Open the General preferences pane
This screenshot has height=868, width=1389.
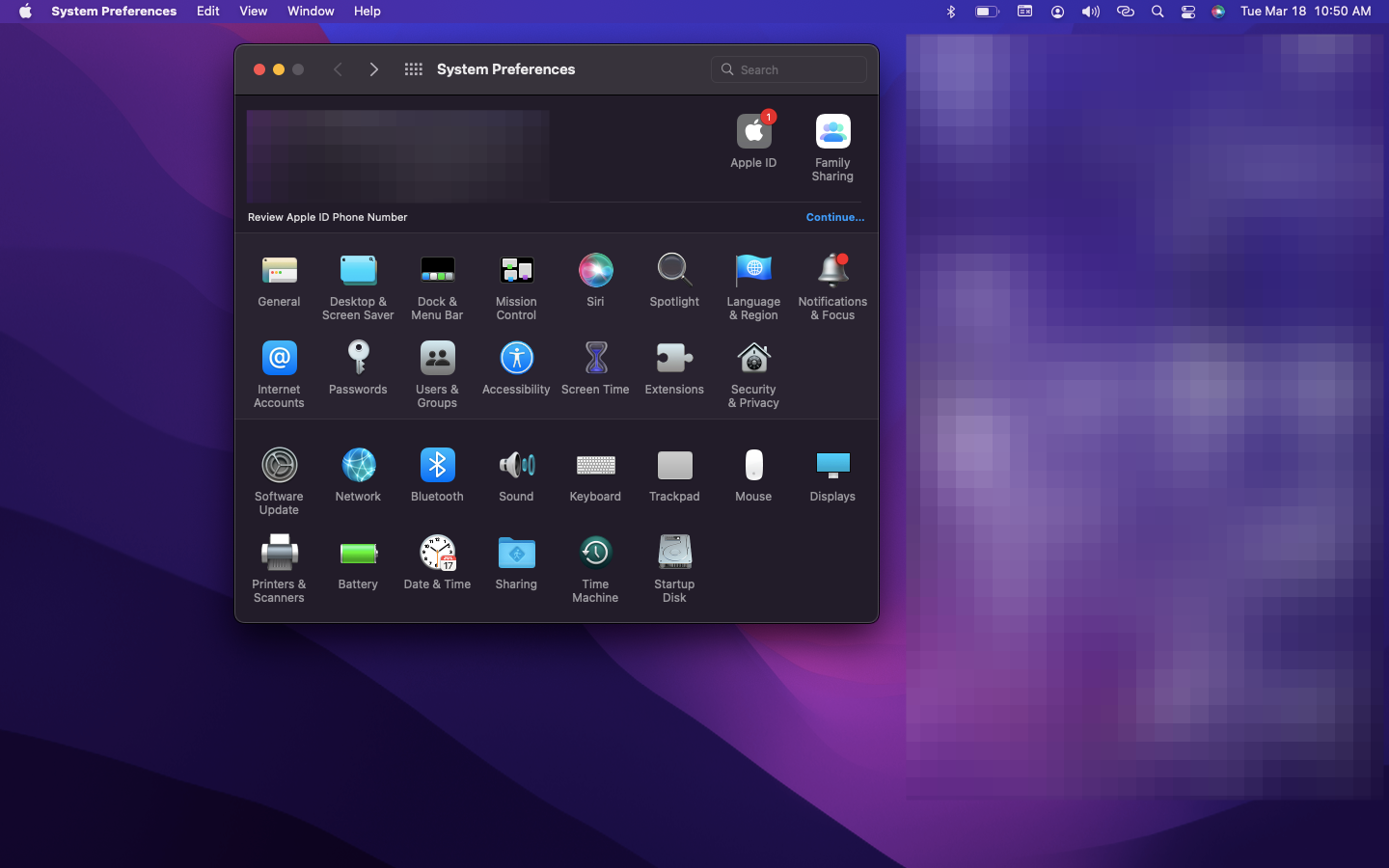coord(279,282)
